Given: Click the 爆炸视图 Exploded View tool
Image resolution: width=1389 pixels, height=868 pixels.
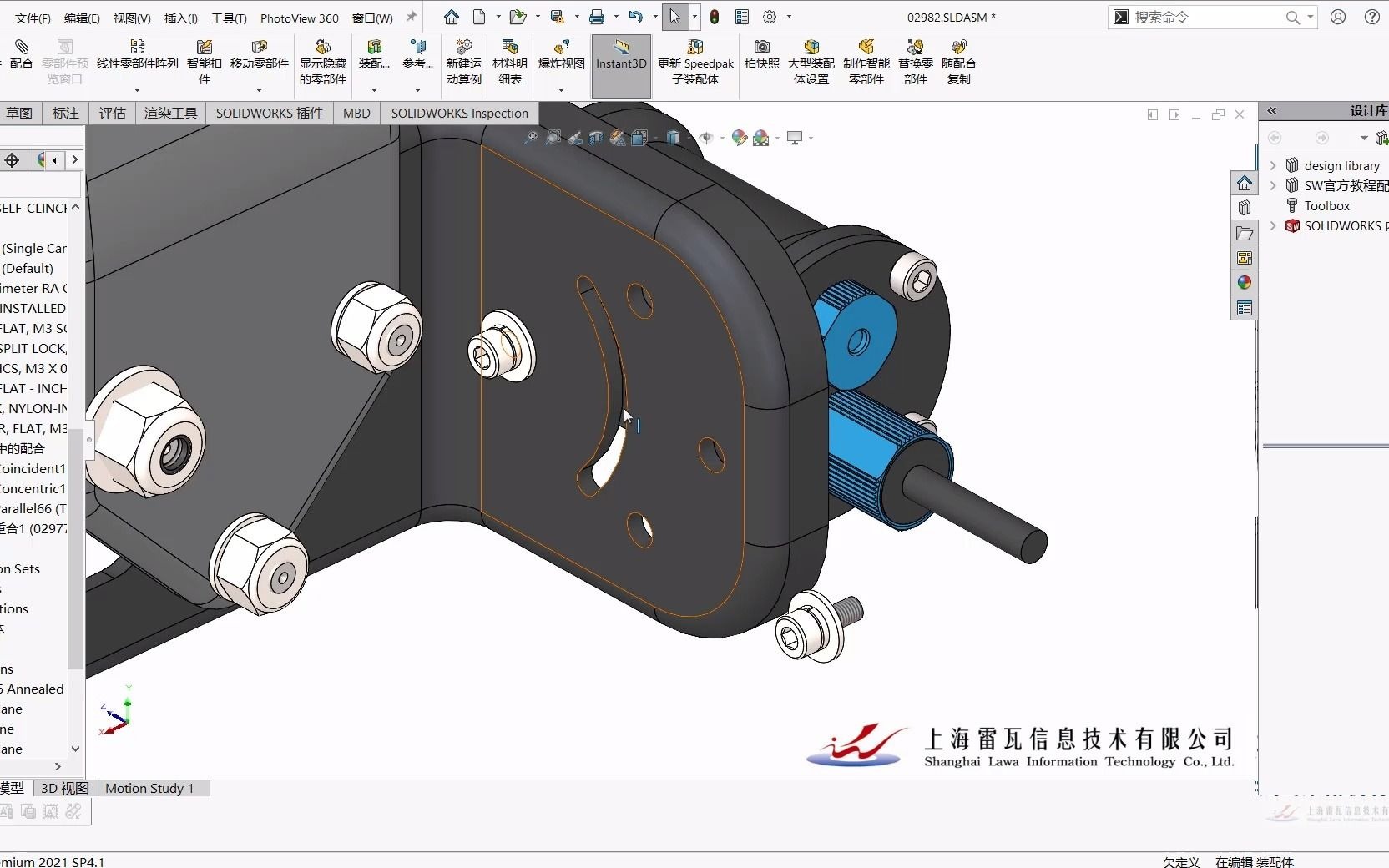Looking at the screenshot, I should click(562, 56).
